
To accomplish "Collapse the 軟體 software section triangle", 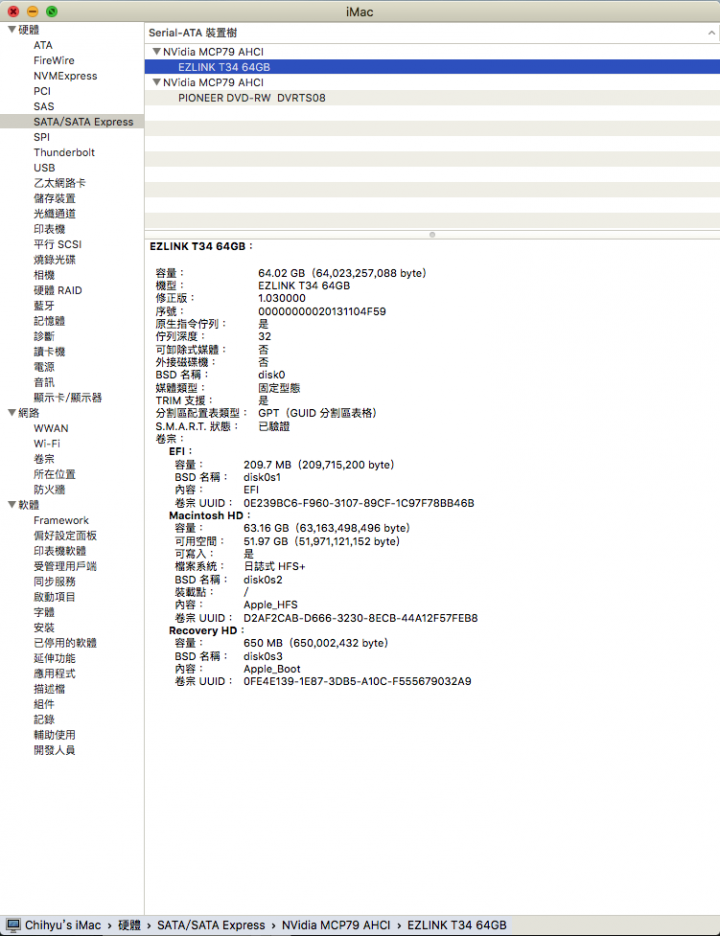I will (x=11, y=504).
